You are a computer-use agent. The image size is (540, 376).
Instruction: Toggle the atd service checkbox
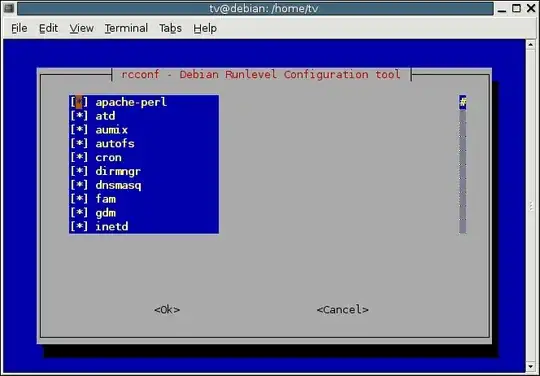pyautogui.click(x=79, y=116)
